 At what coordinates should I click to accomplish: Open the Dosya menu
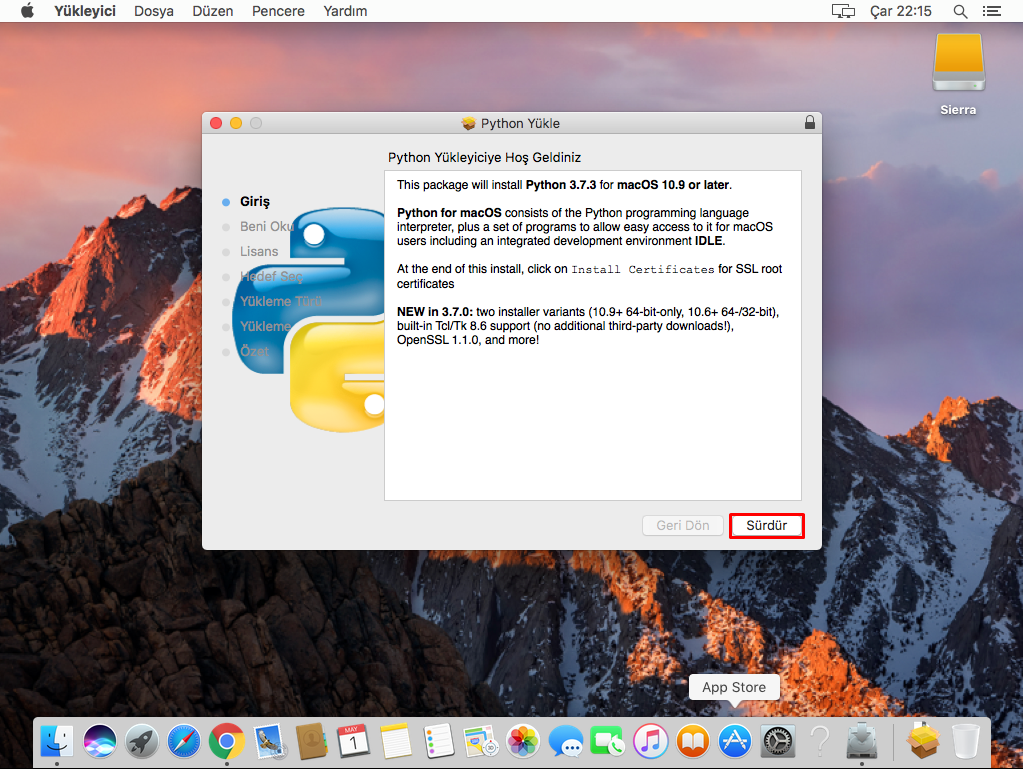tap(153, 11)
